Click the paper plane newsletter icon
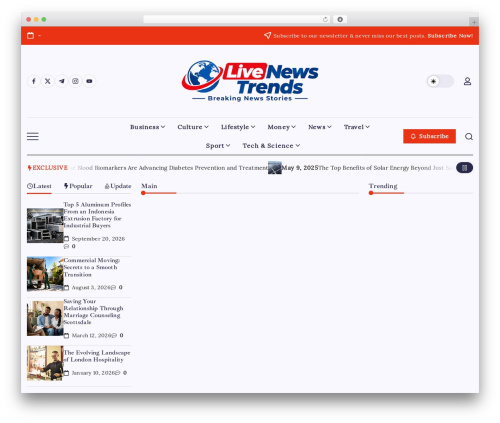This screenshot has width=500, height=423. (x=267, y=35)
